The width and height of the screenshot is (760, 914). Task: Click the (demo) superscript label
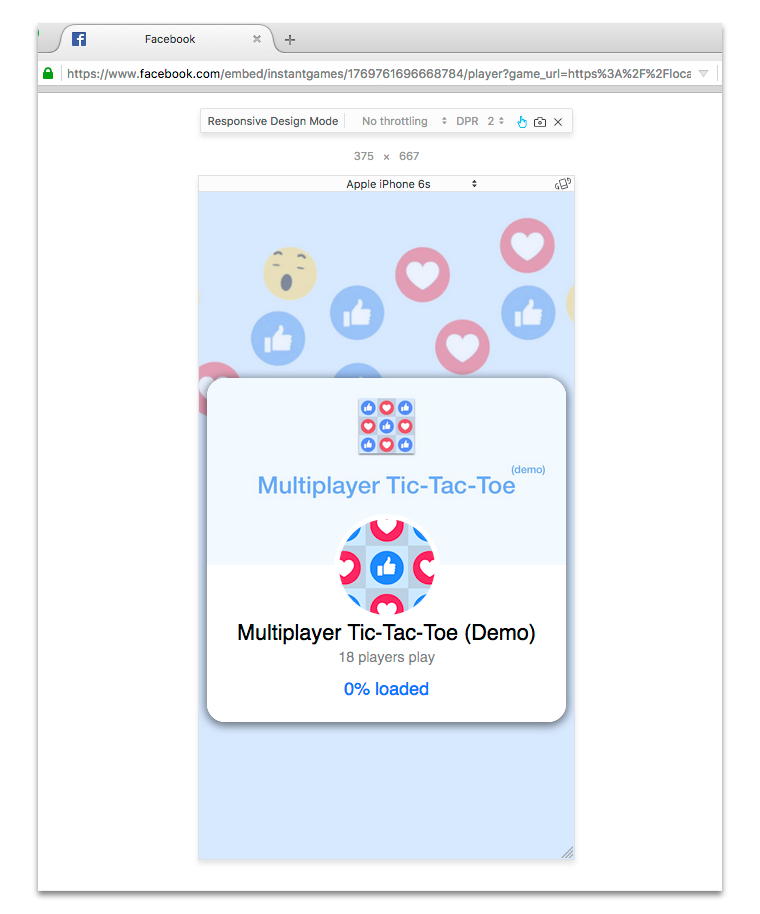pyautogui.click(x=528, y=469)
